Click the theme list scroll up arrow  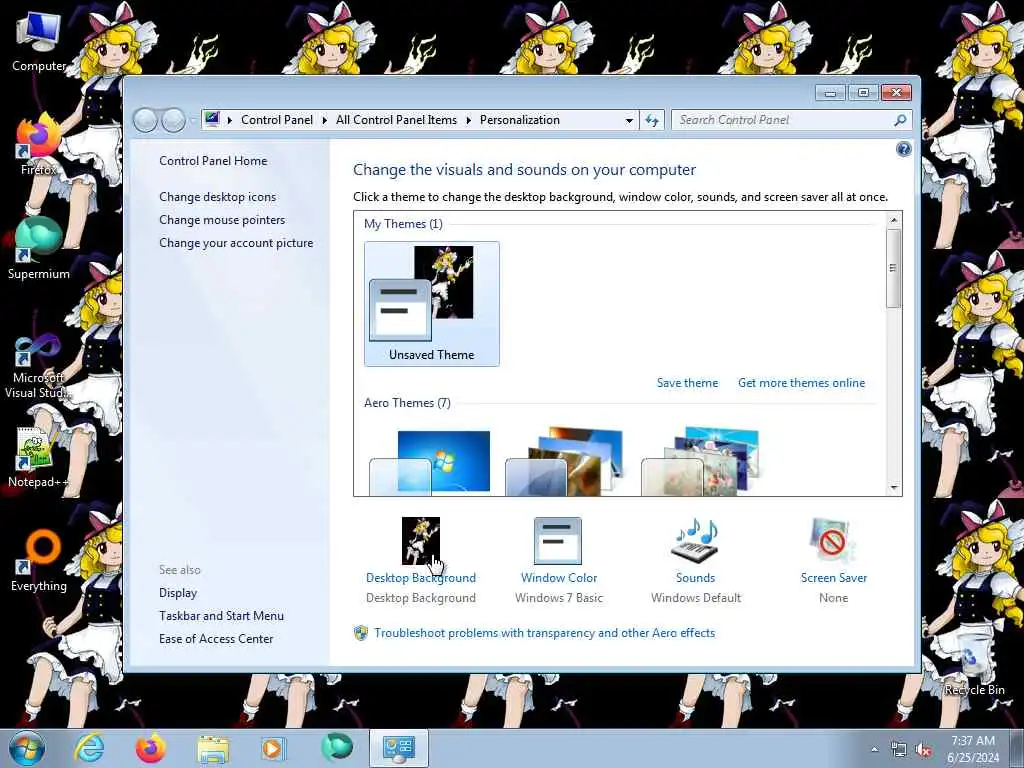point(894,220)
